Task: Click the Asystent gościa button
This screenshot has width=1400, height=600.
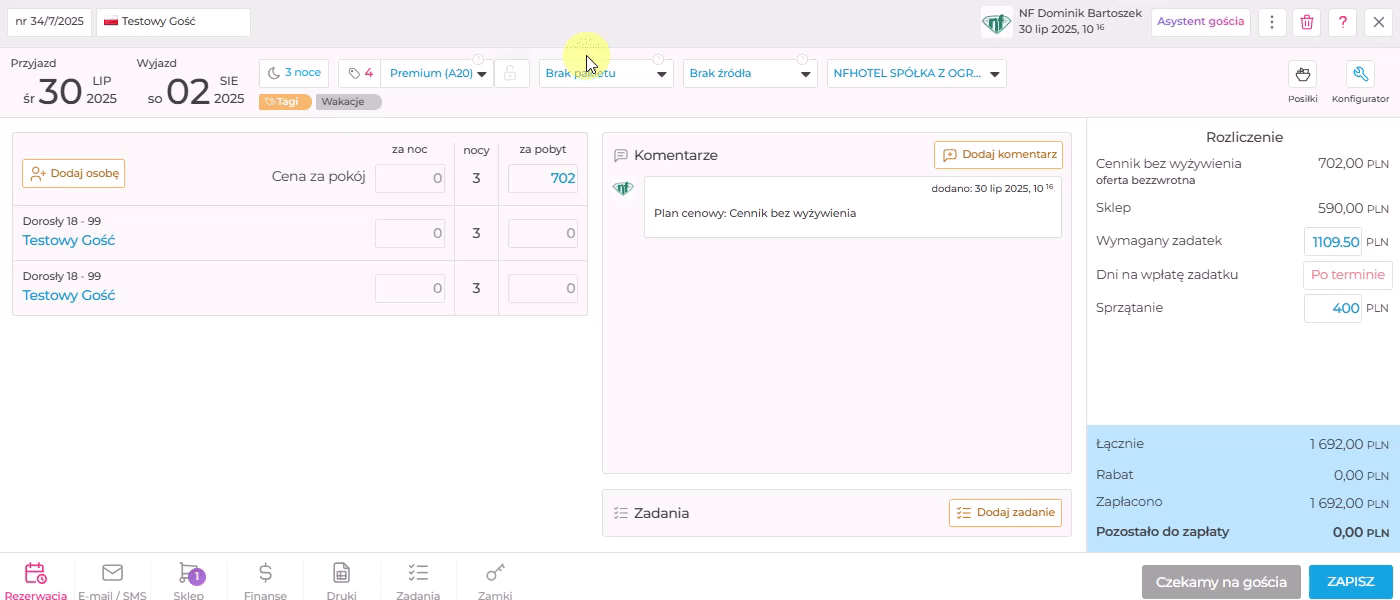Action: (x=1201, y=22)
